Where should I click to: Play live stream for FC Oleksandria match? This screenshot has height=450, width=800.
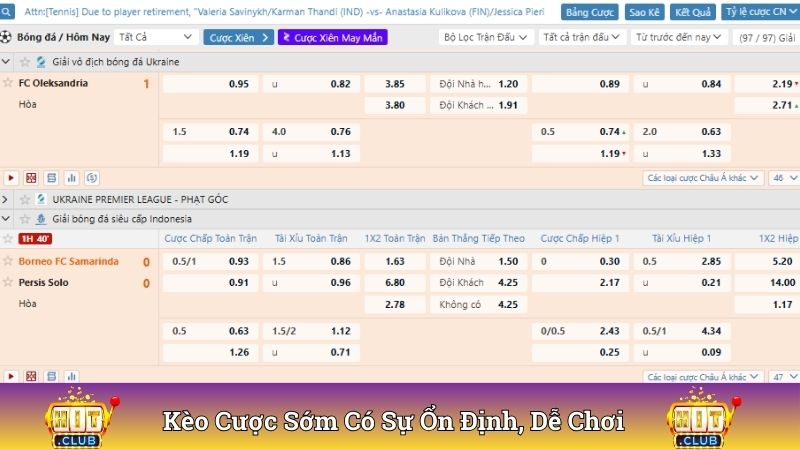(11, 177)
